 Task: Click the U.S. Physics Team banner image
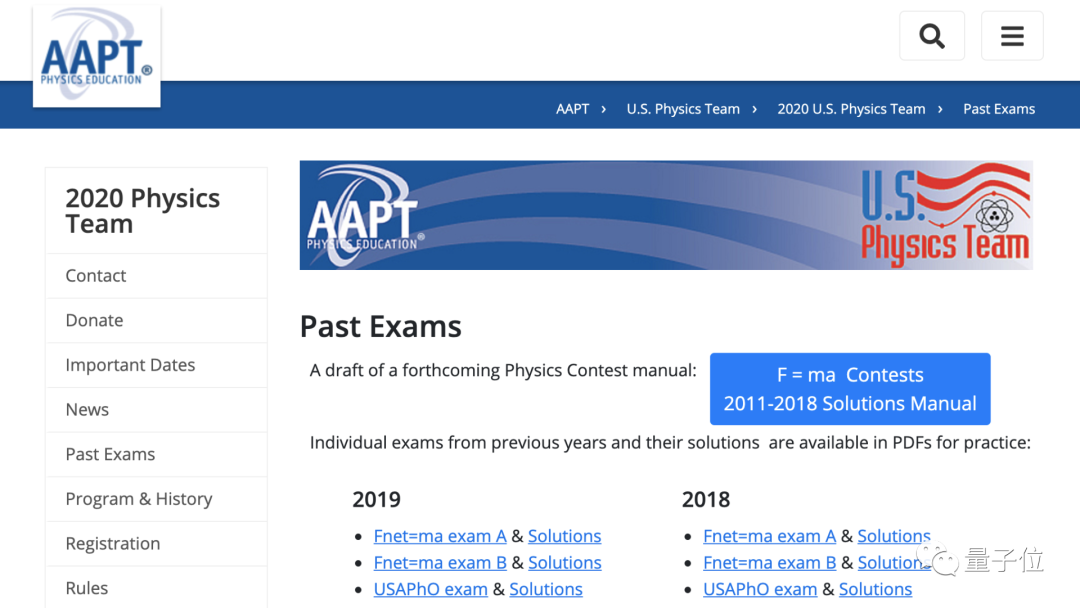(x=666, y=215)
